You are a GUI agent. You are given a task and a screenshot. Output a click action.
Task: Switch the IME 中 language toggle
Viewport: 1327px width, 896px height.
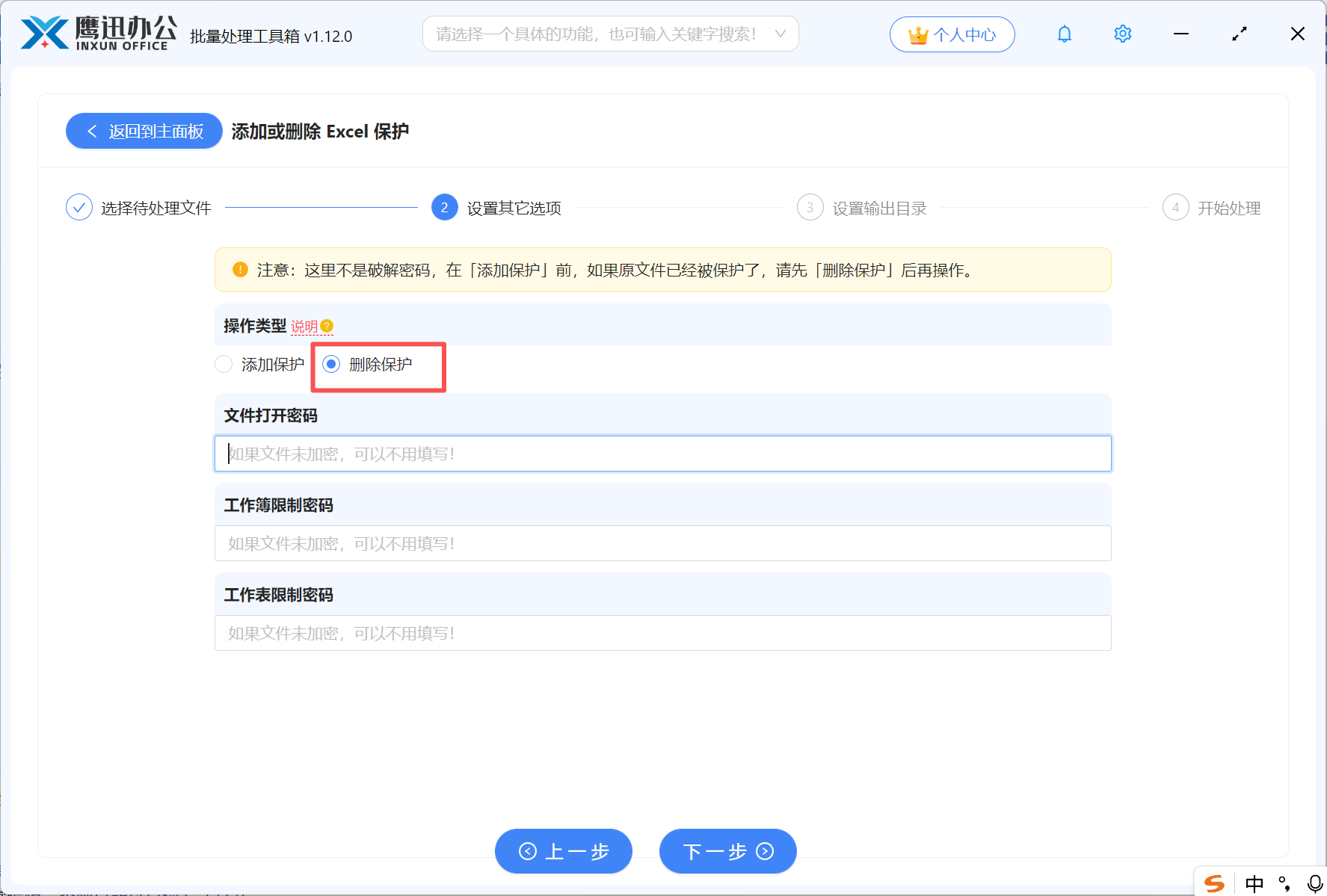pos(1254,883)
